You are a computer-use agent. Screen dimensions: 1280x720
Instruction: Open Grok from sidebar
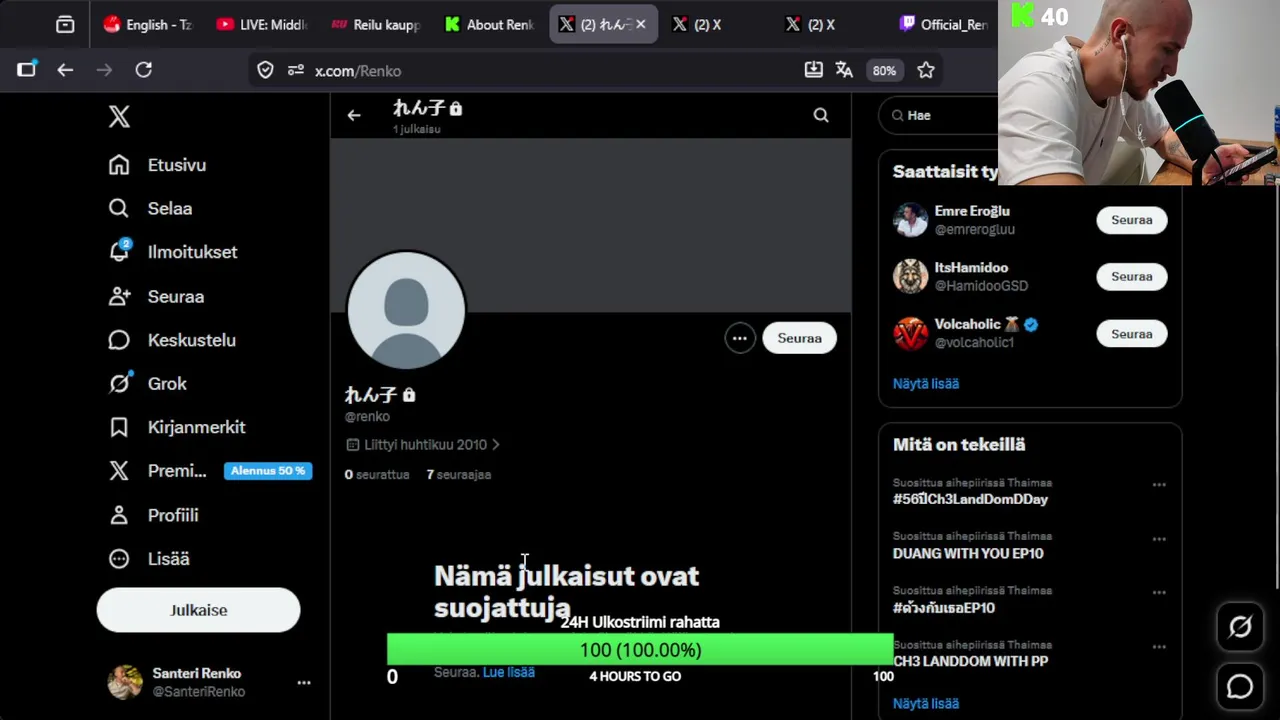pyautogui.click(x=148, y=384)
